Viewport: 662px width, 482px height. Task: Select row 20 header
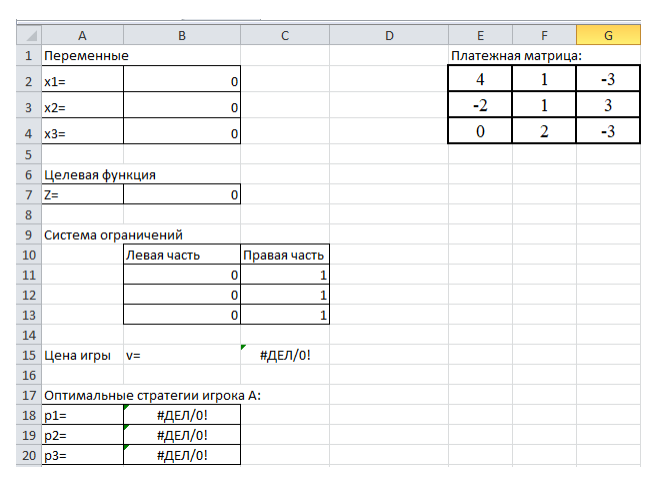[29, 455]
